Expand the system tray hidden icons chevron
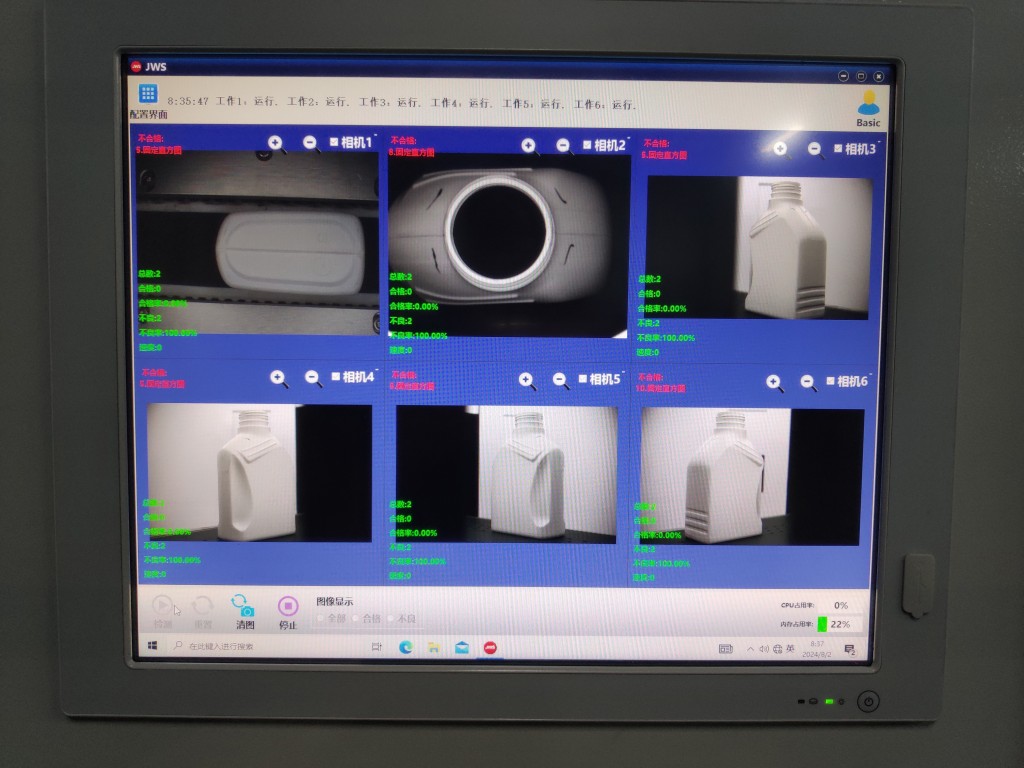1024x768 pixels. 750,649
